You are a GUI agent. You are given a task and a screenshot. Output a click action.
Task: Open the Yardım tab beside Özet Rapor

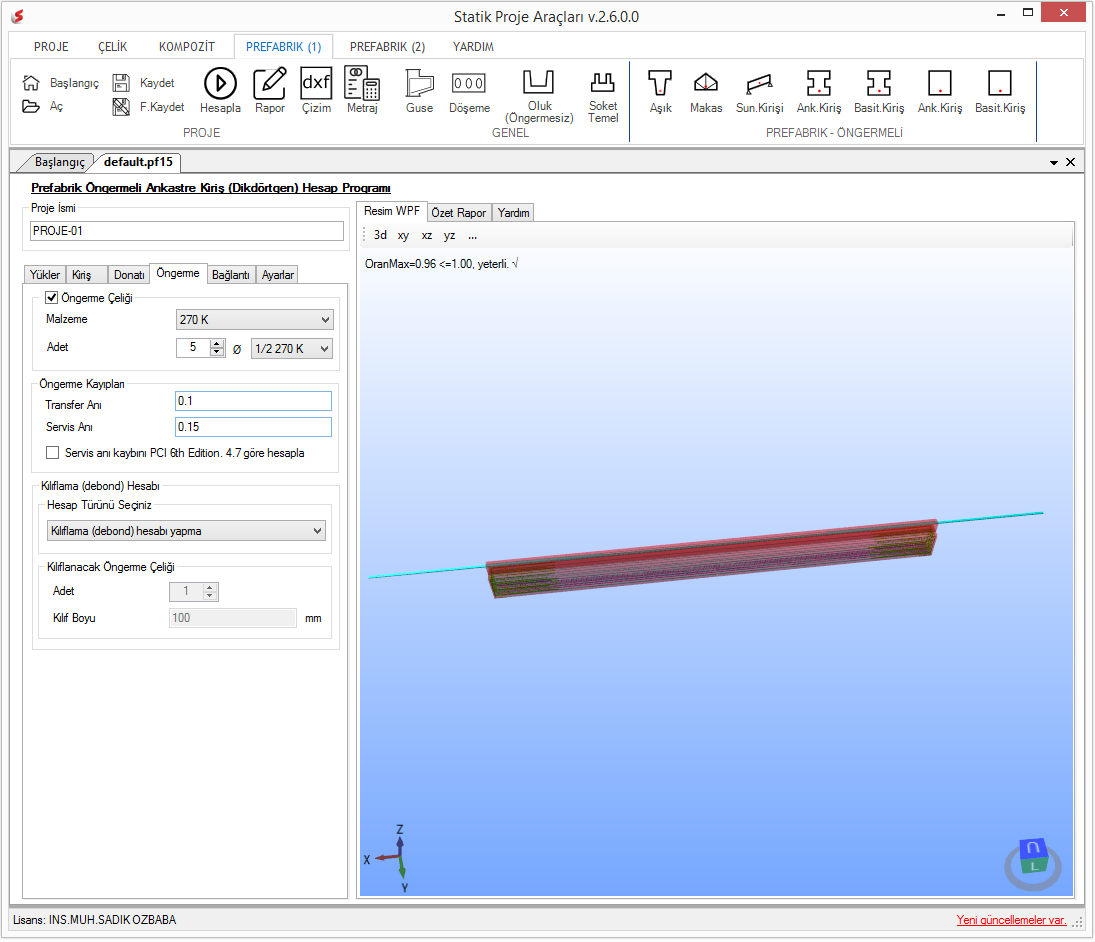coord(513,213)
